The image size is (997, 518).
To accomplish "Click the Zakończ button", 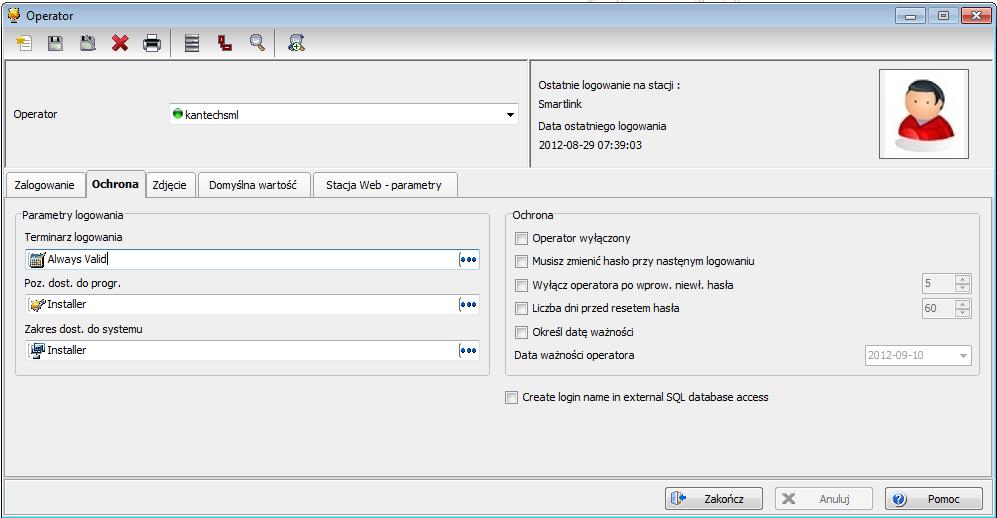I will 714,499.
